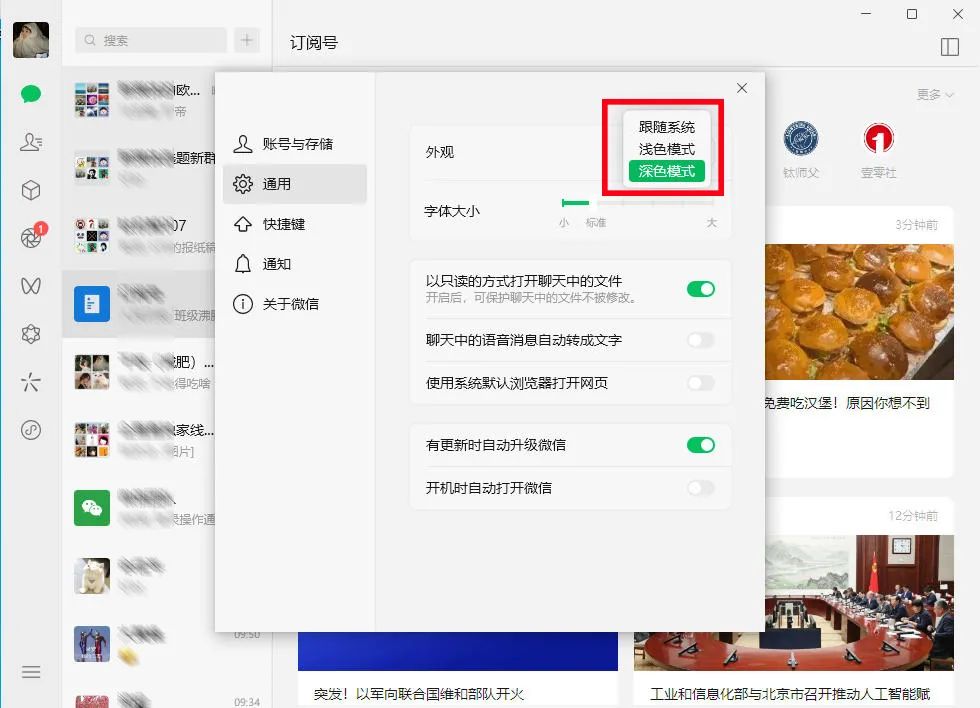This screenshot has width=980, height=708.
Task: Open Moments icon with red badge
Action: pyautogui.click(x=32, y=236)
